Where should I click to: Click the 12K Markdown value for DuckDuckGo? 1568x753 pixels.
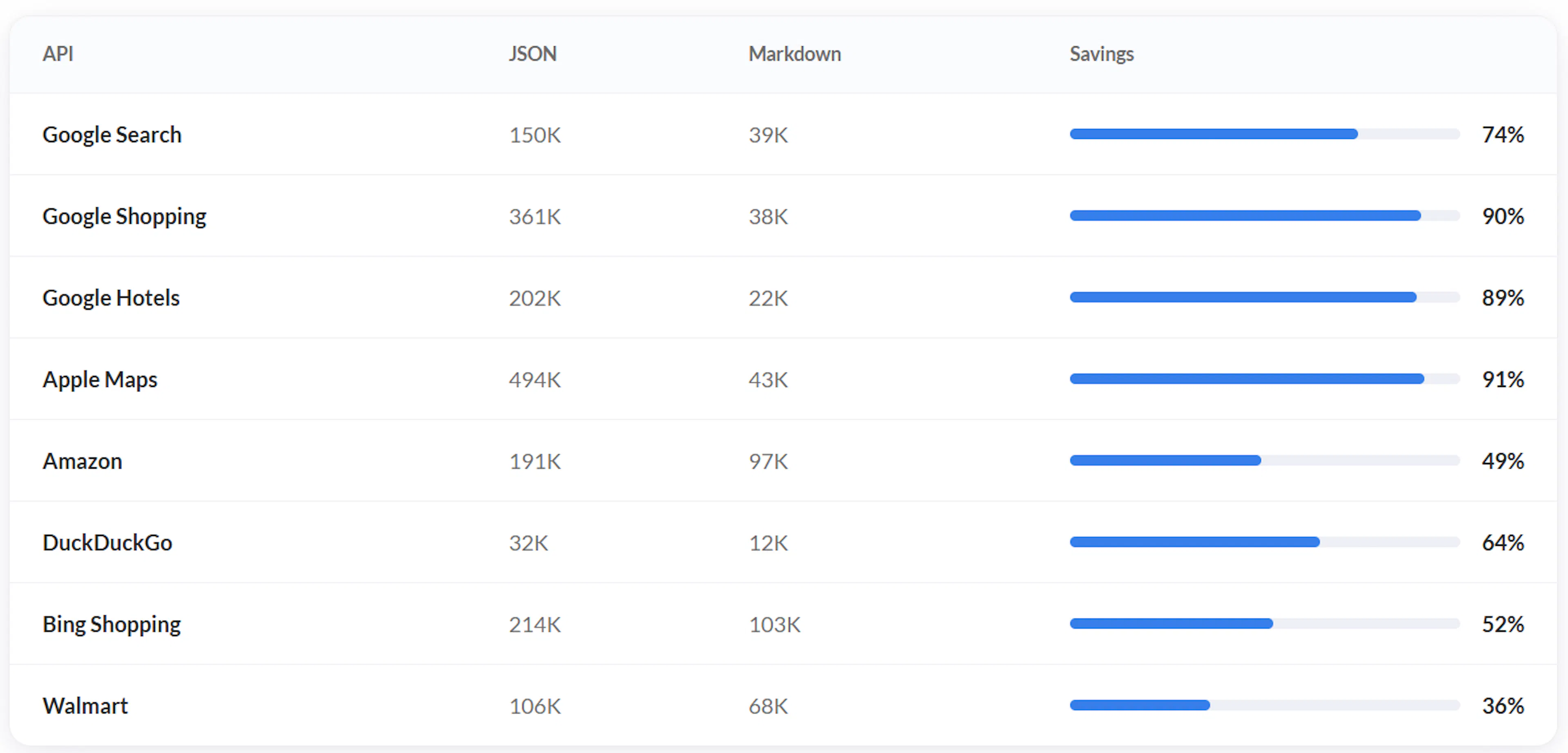coord(768,543)
